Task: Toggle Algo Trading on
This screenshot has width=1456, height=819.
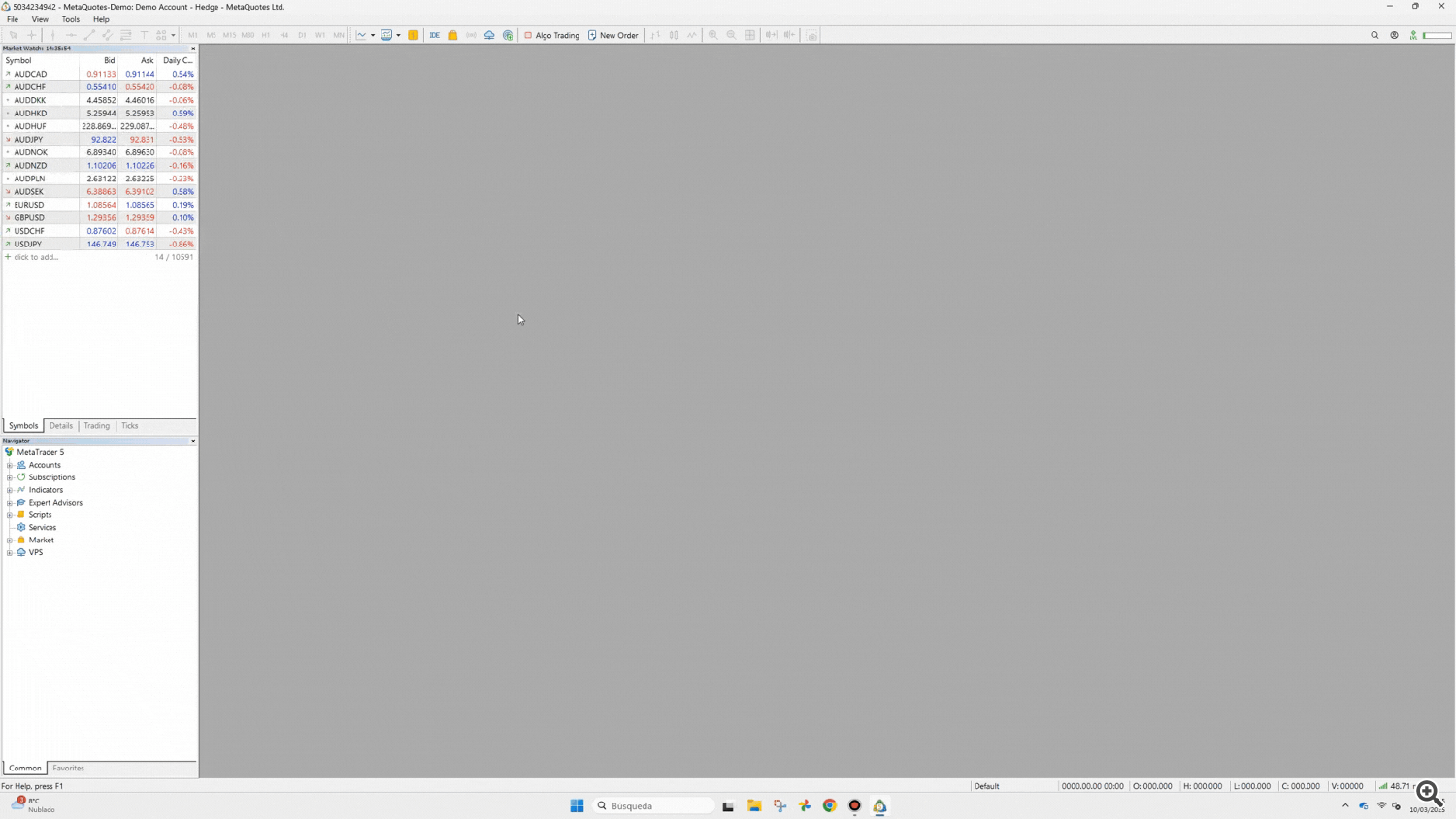Action: point(551,35)
